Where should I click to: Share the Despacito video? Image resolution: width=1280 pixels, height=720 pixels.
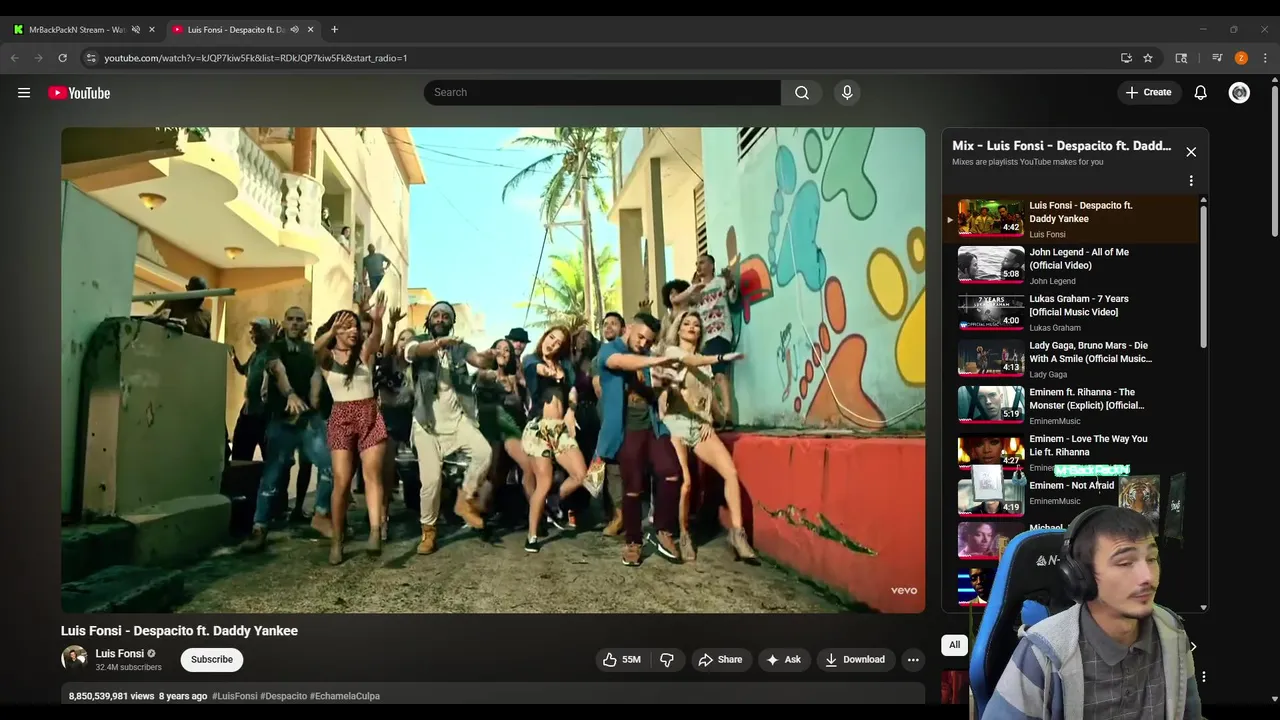(x=720, y=659)
